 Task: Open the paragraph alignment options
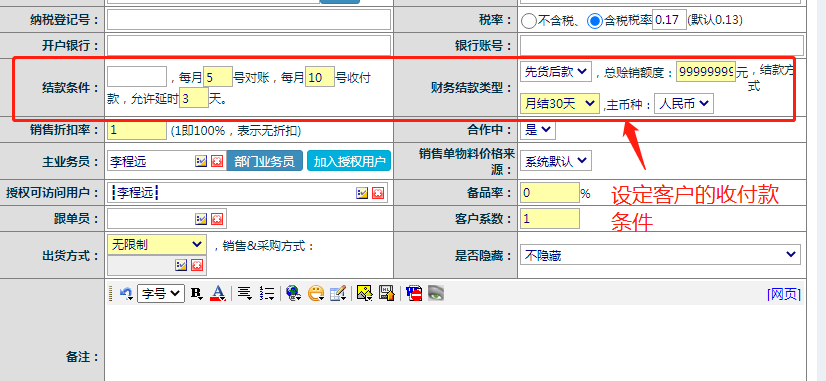click(x=244, y=294)
